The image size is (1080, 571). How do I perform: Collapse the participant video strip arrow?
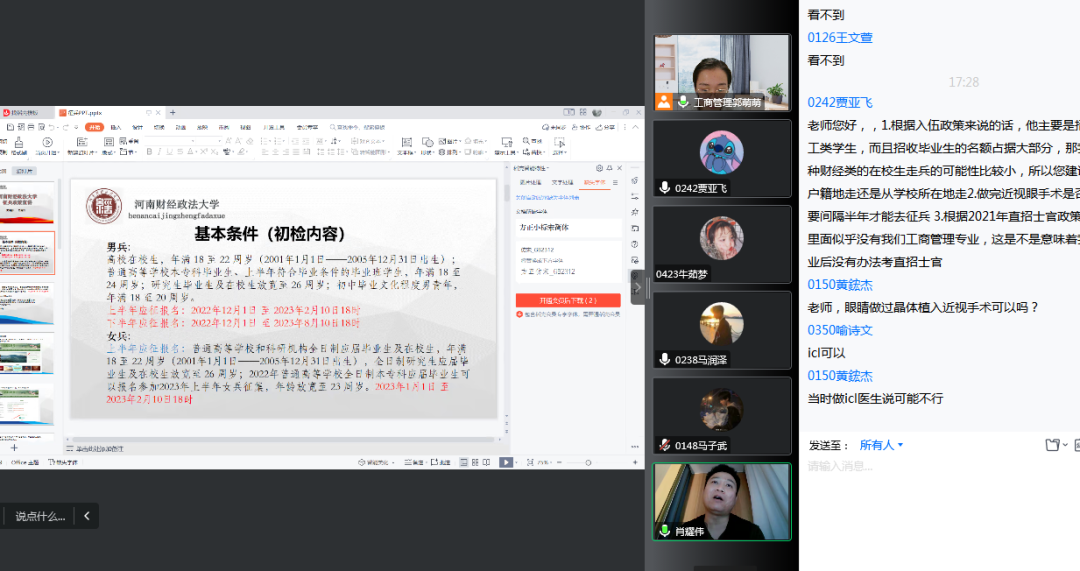tap(638, 287)
